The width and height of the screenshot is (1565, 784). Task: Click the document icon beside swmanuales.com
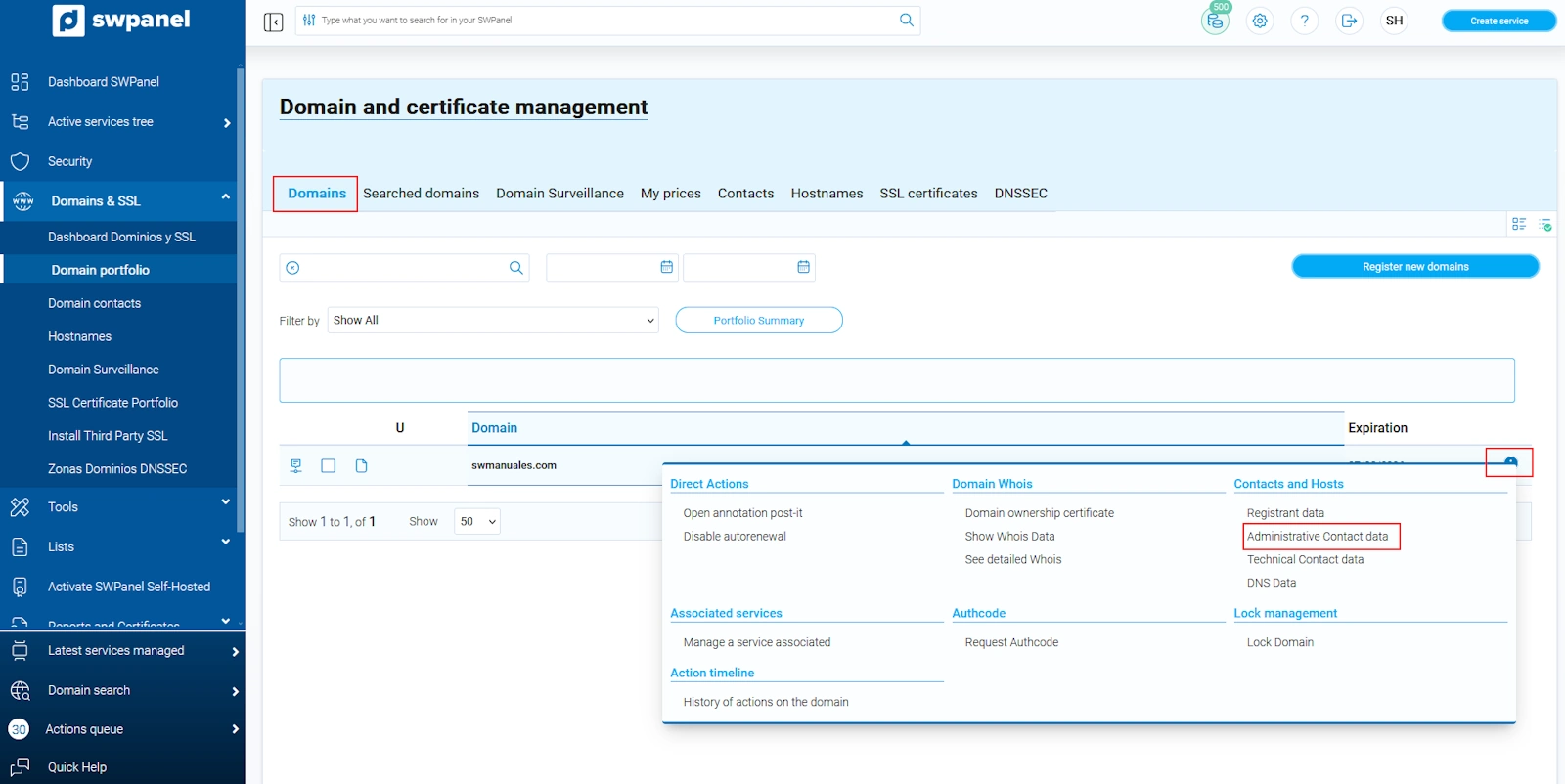(x=361, y=466)
